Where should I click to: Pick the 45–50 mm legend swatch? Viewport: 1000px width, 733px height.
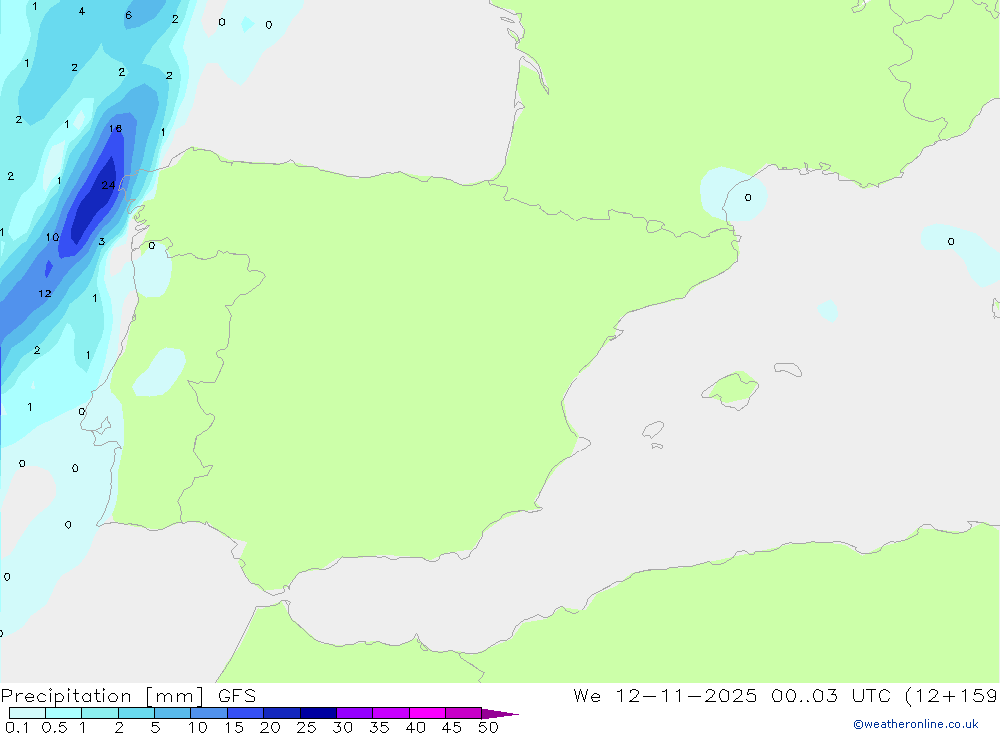pos(464,713)
